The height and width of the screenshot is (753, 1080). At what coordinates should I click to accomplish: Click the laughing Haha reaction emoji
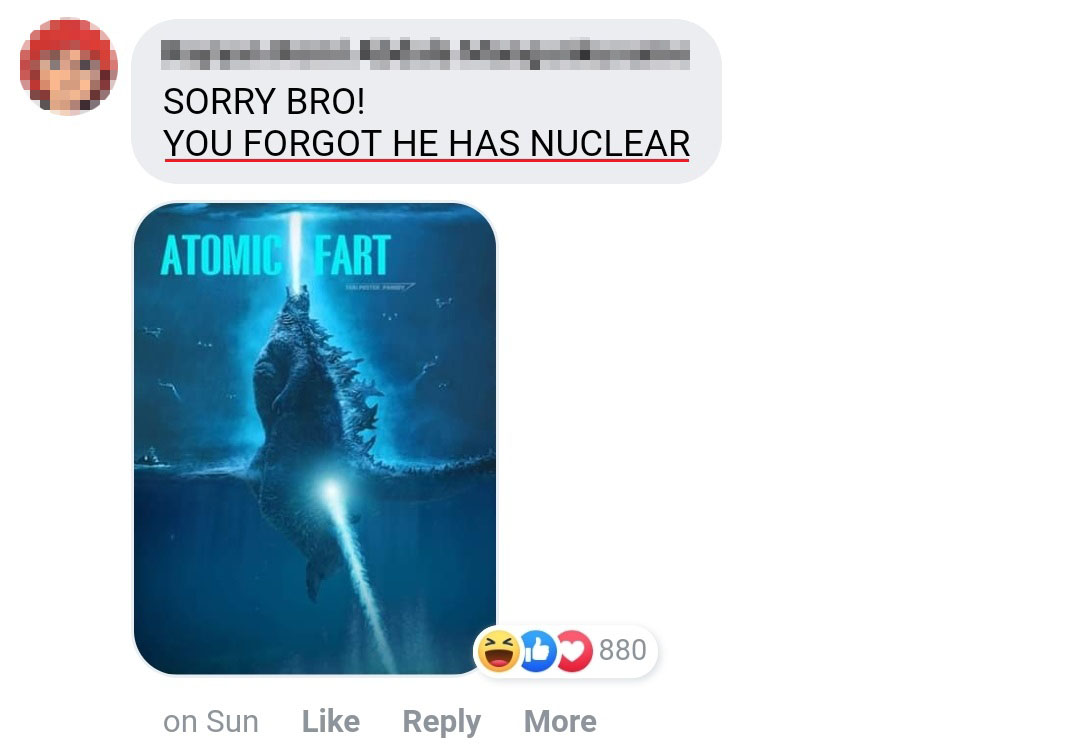pyautogui.click(x=499, y=650)
